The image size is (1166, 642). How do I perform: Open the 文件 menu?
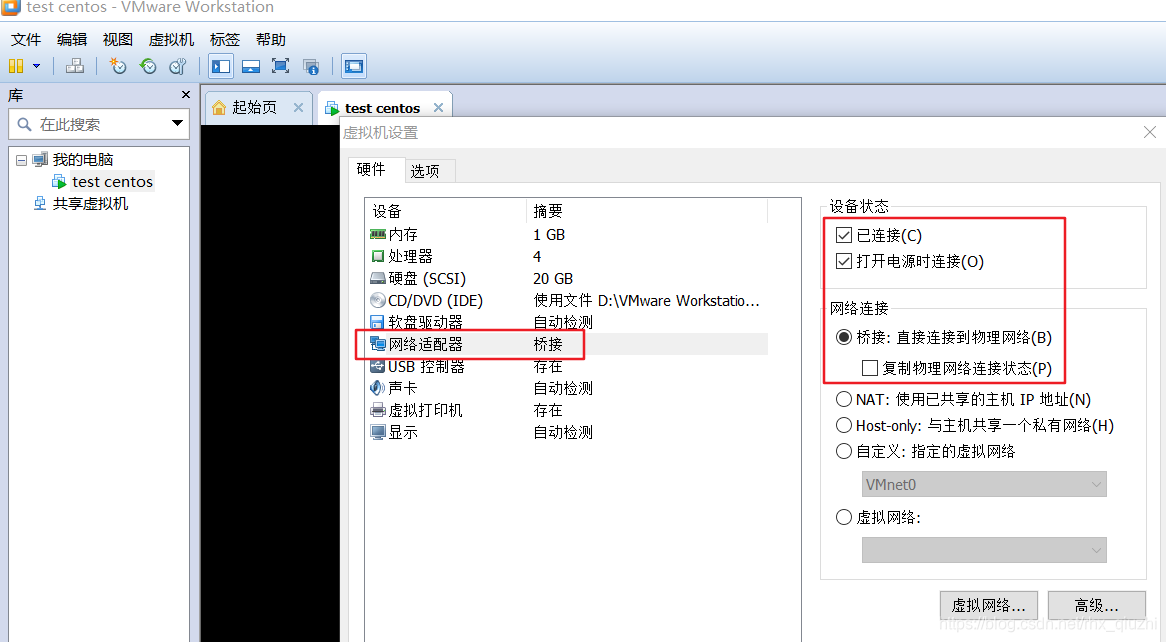26,39
